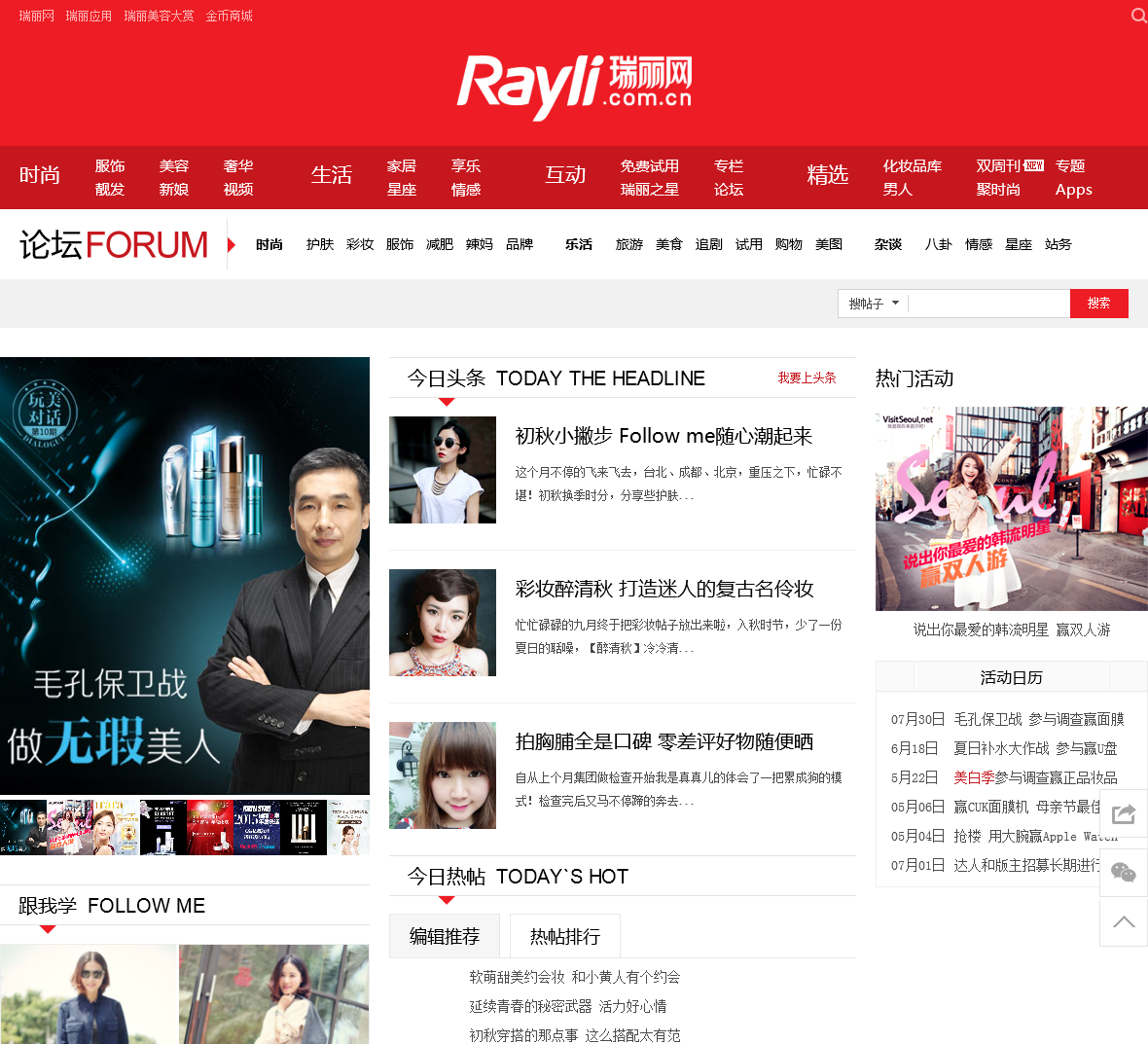Open 护肤 forum category

[320, 244]
